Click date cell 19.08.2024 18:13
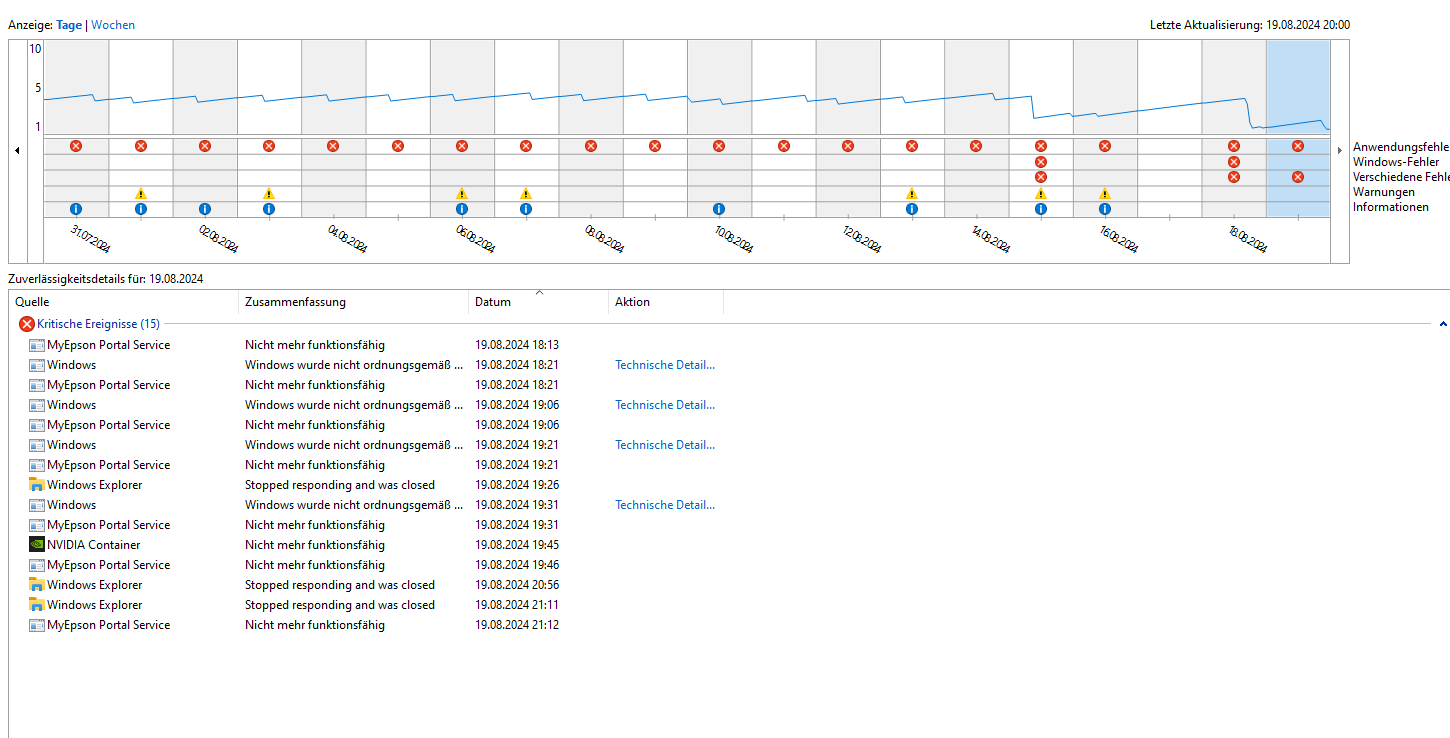Screen dimensions: 1450x738 (x=517, y=345)
